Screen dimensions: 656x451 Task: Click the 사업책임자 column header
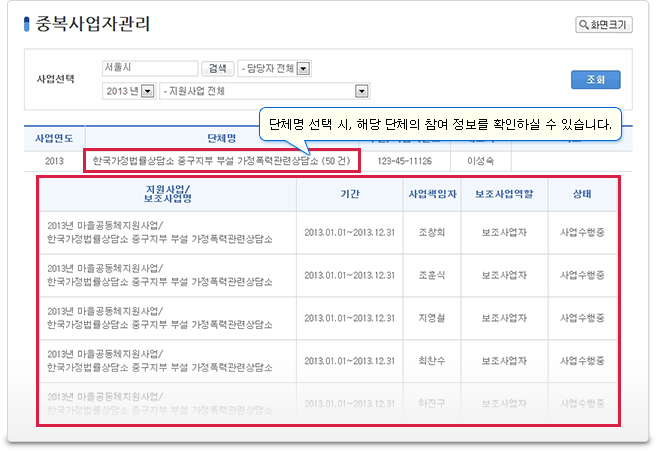pyautogui.click(x=432, y=194)
